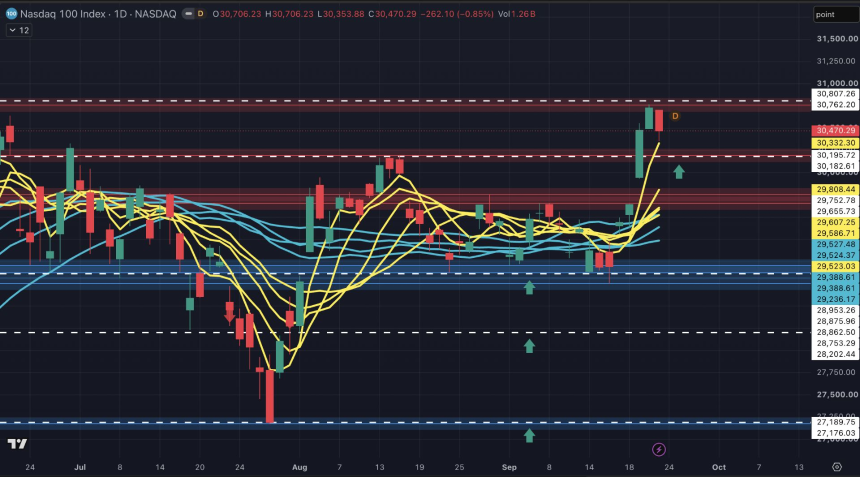Click the 31,250.00 price scale tick
The height and width of the screenshot is (477, 860).
click(x=837, y=61)
